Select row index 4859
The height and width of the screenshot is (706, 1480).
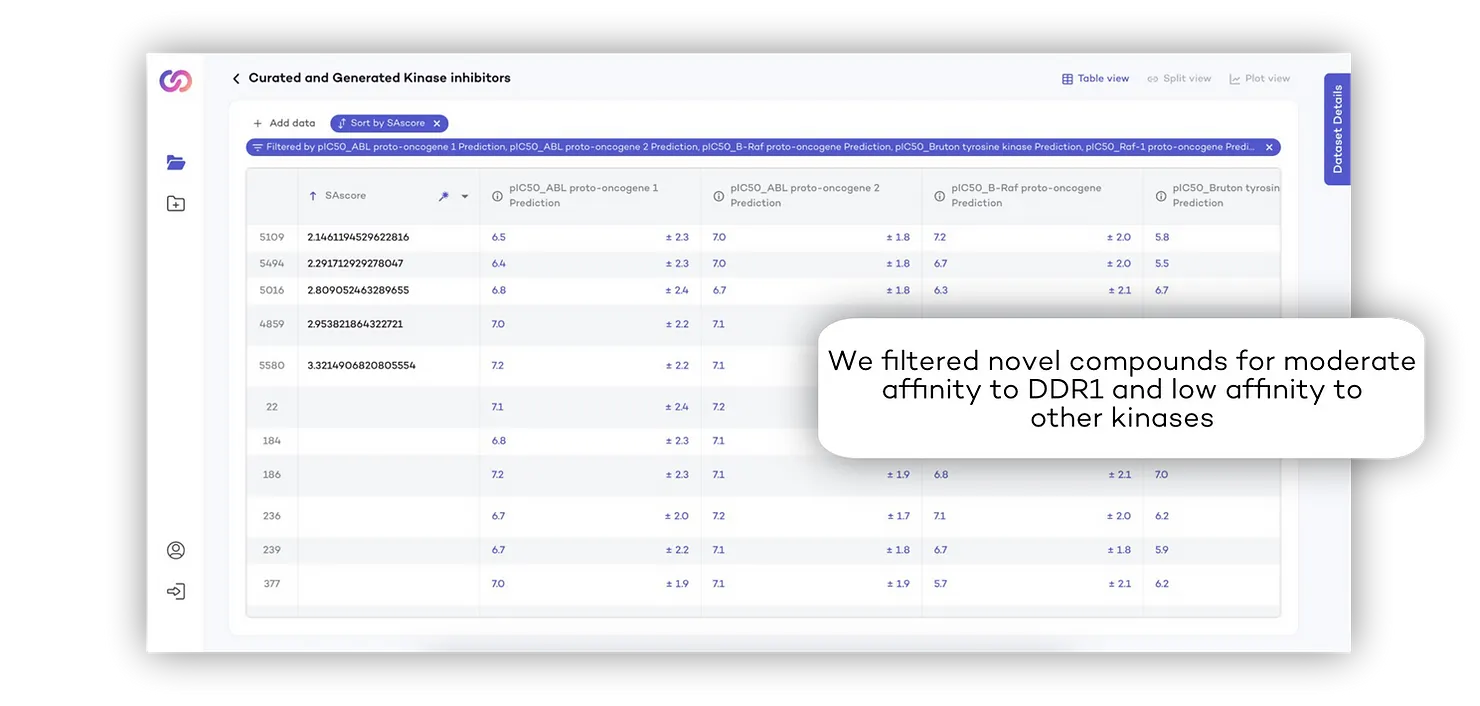pyautogui.click(x=272, y=324)
